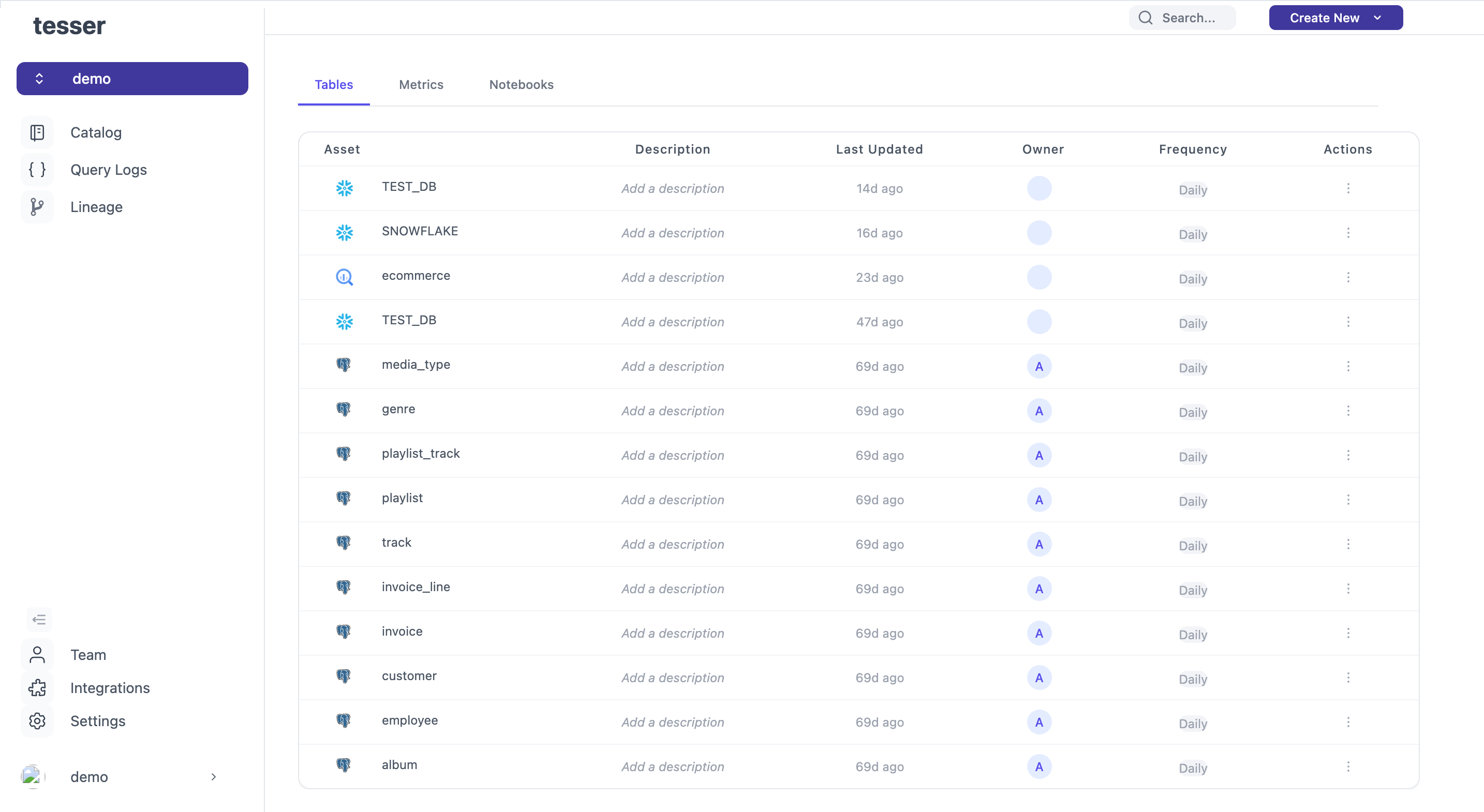This screenshot has width=1484, height=812.
Task: Go to Lineage in sidebar
Action: [96, 207]
